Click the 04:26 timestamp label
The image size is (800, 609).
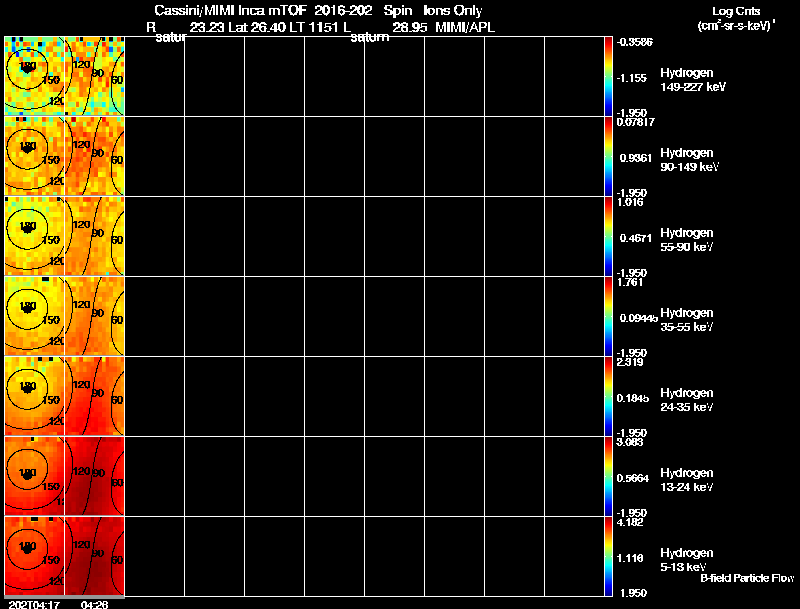pos(94,604)
